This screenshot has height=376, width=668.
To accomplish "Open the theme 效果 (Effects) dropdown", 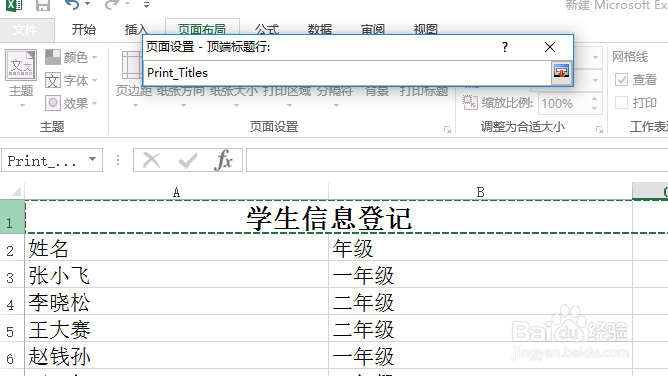I will (x=71, y=103).
